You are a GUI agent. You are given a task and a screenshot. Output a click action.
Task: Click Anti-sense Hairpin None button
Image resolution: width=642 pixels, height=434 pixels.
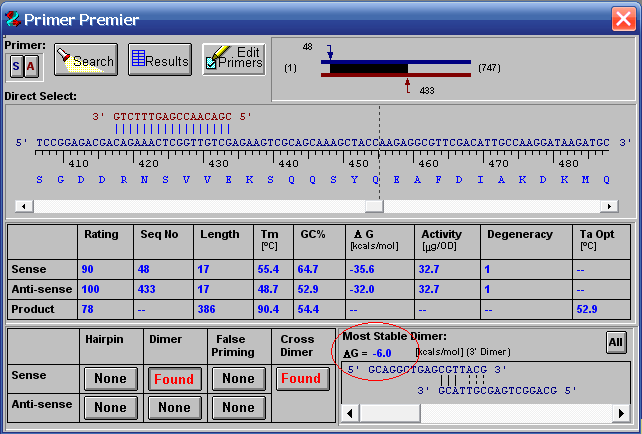(x=111, y=407)
